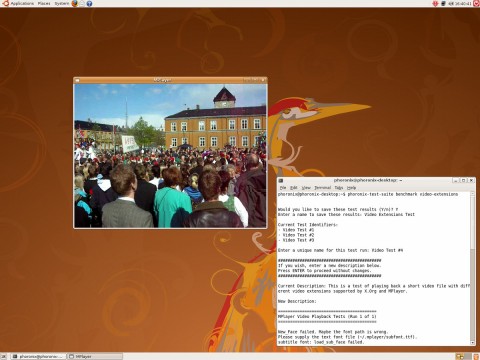Screen dimensions: 480x360
Task: Open the Trash icon in bottom panel
Action: pos(476,356)
